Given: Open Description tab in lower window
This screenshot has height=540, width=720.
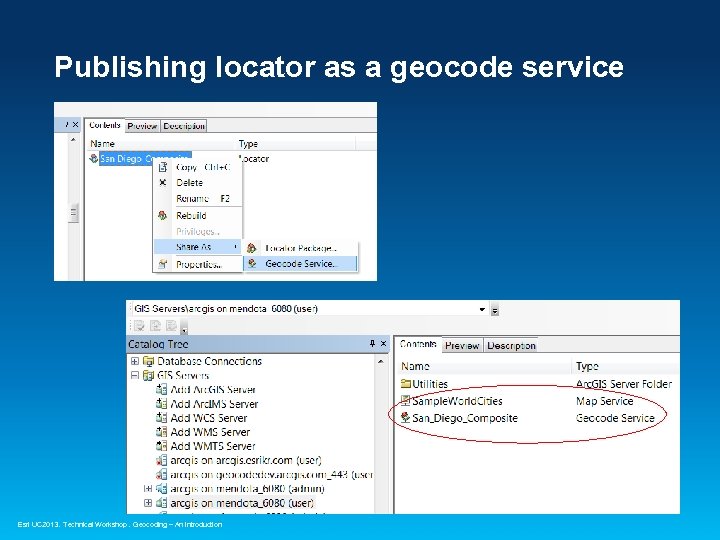Looking at the screenshot, I should [x=511, y=346].
